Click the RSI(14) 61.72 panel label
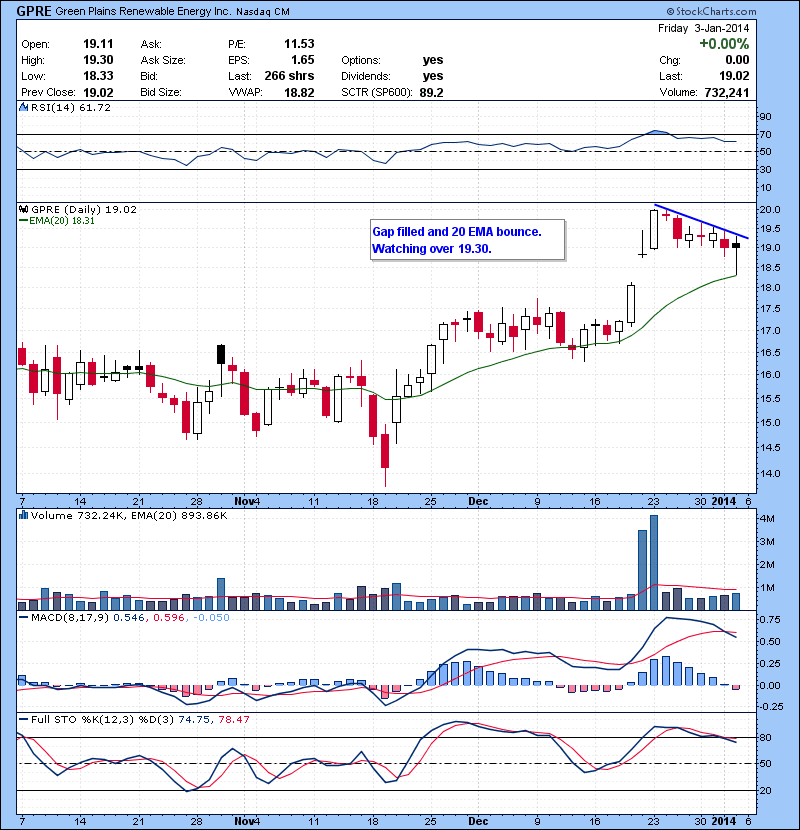 pos(71,107)
